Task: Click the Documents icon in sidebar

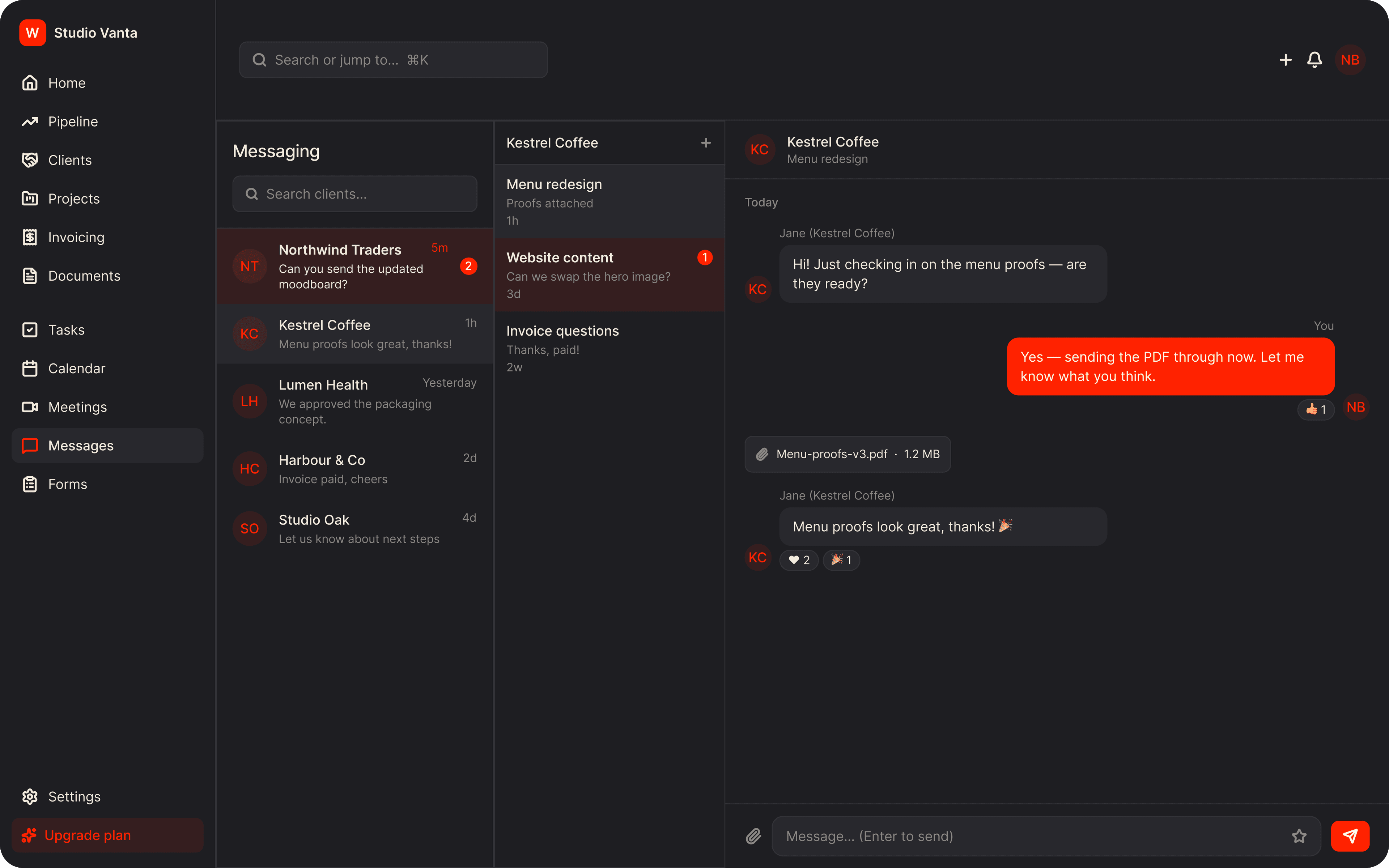Action: pos(30,276)
